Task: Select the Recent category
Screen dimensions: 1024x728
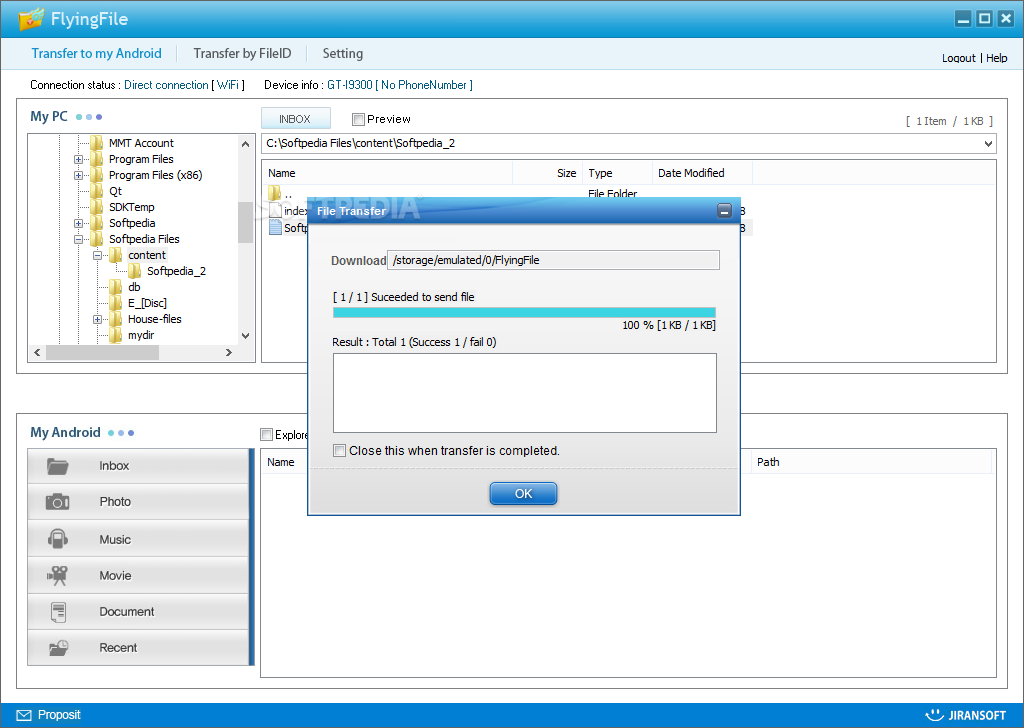Action: [x=138, y=648]
